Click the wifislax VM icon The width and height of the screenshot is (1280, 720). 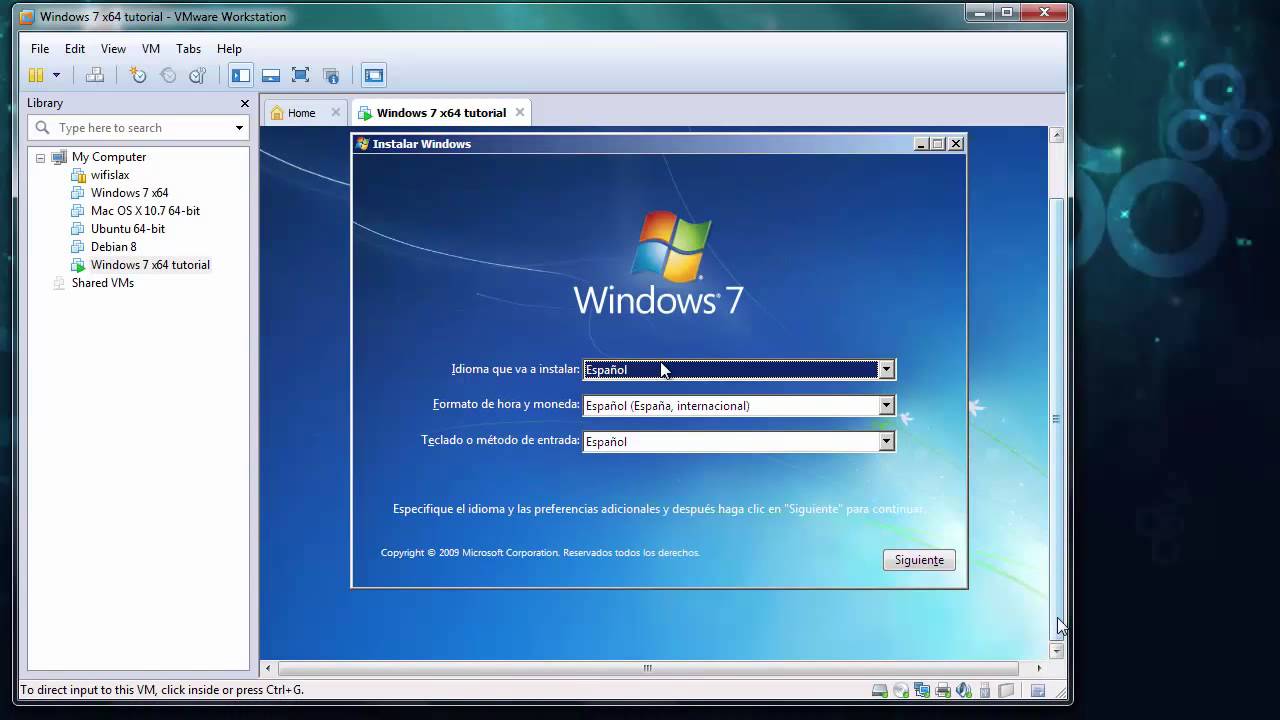tap(78, 175)
